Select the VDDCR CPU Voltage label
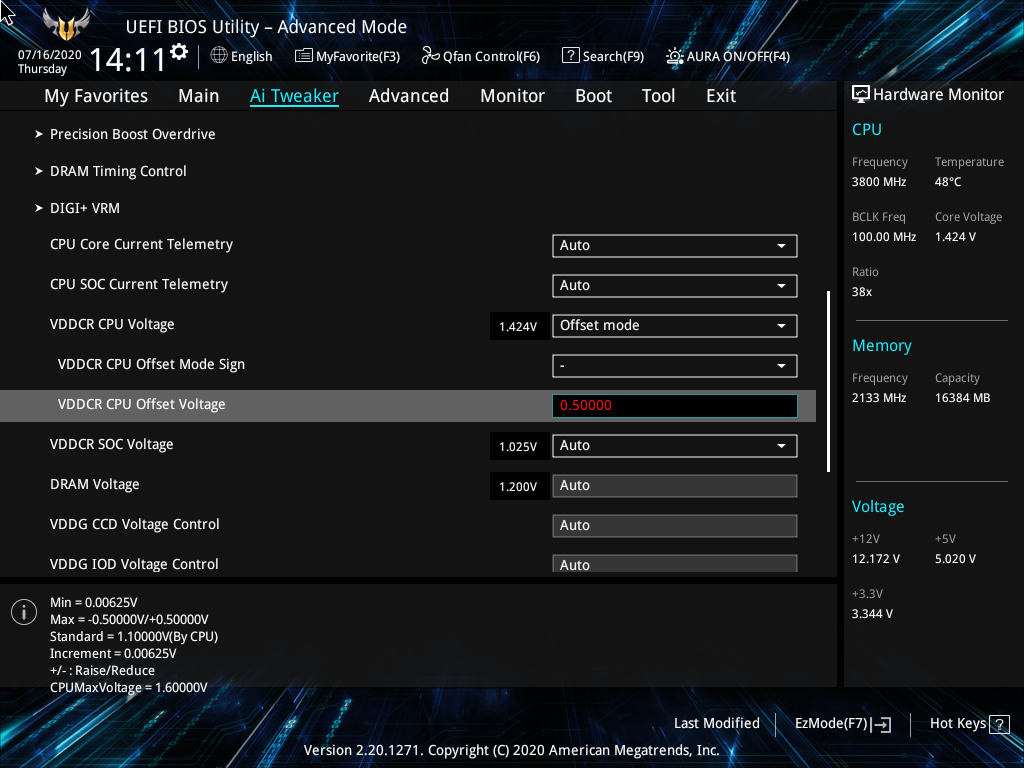The image size is (1024, 768). click(112, 325)
